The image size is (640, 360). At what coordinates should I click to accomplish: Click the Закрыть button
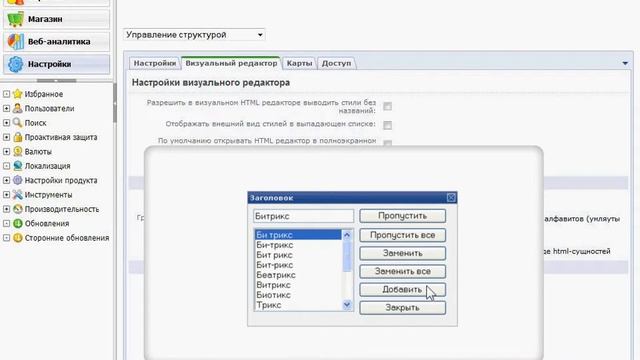(x=402, y=307)
